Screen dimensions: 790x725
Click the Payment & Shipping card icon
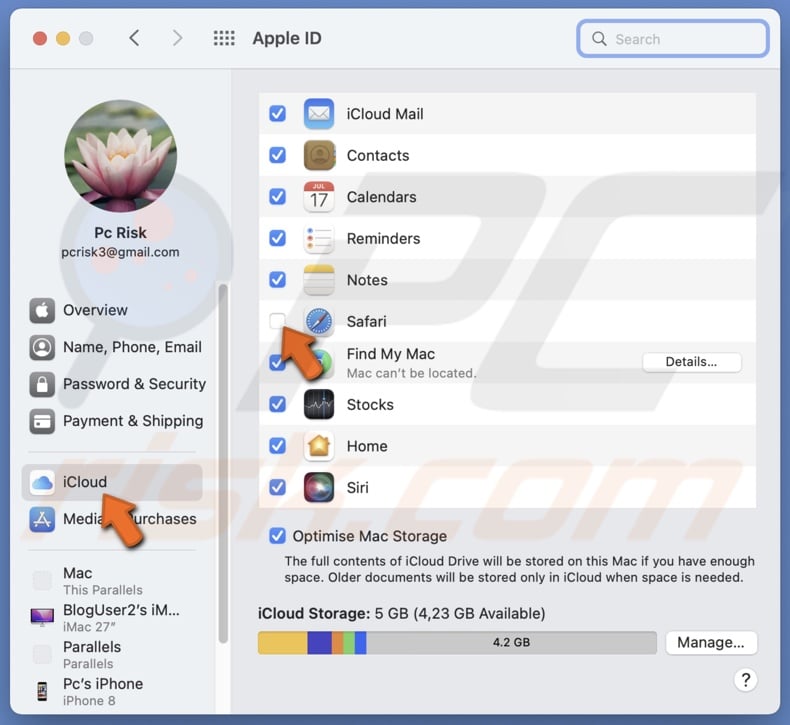[42, 421]
